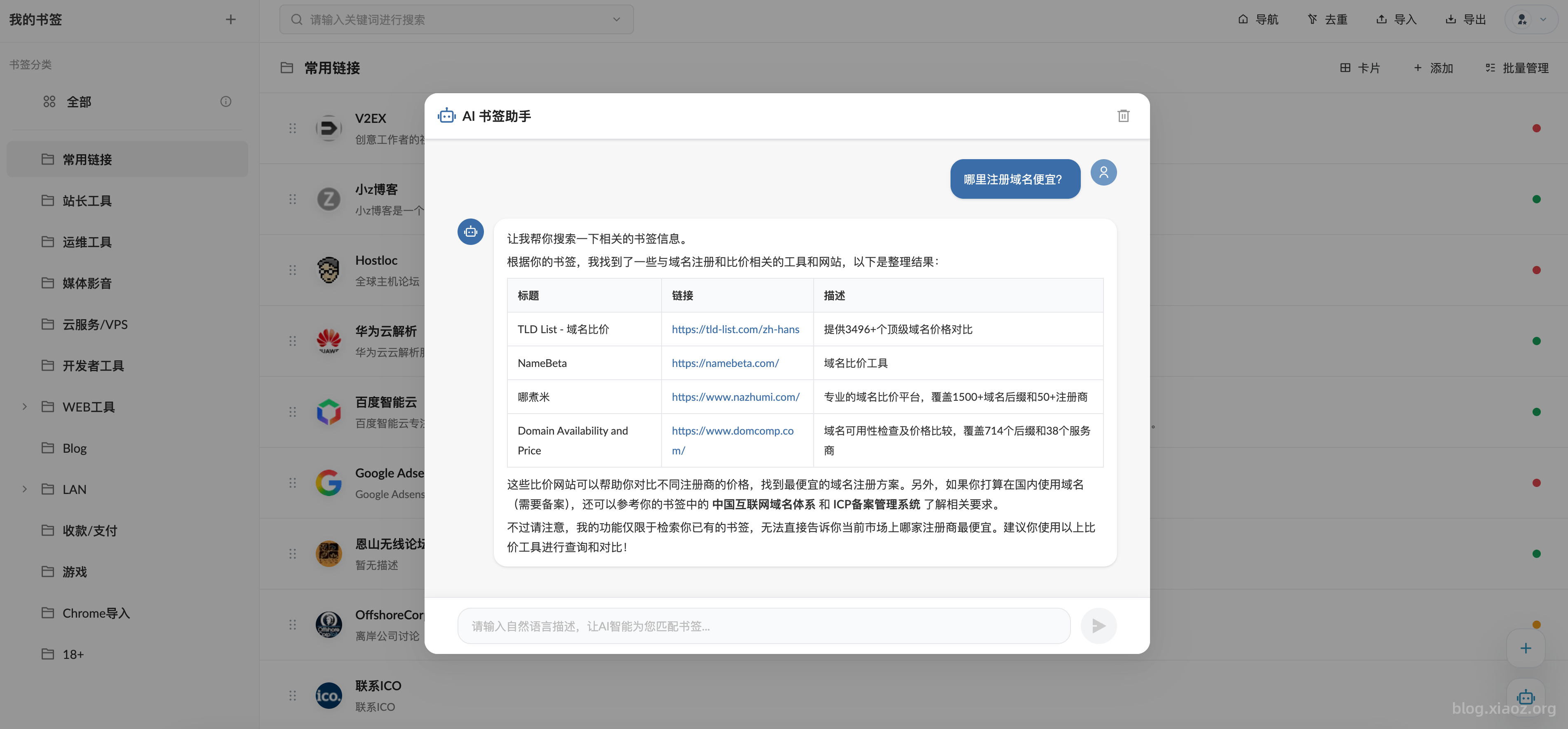Click the 联系ICO favicon
1568x729 pixels.
coord(329,696)
